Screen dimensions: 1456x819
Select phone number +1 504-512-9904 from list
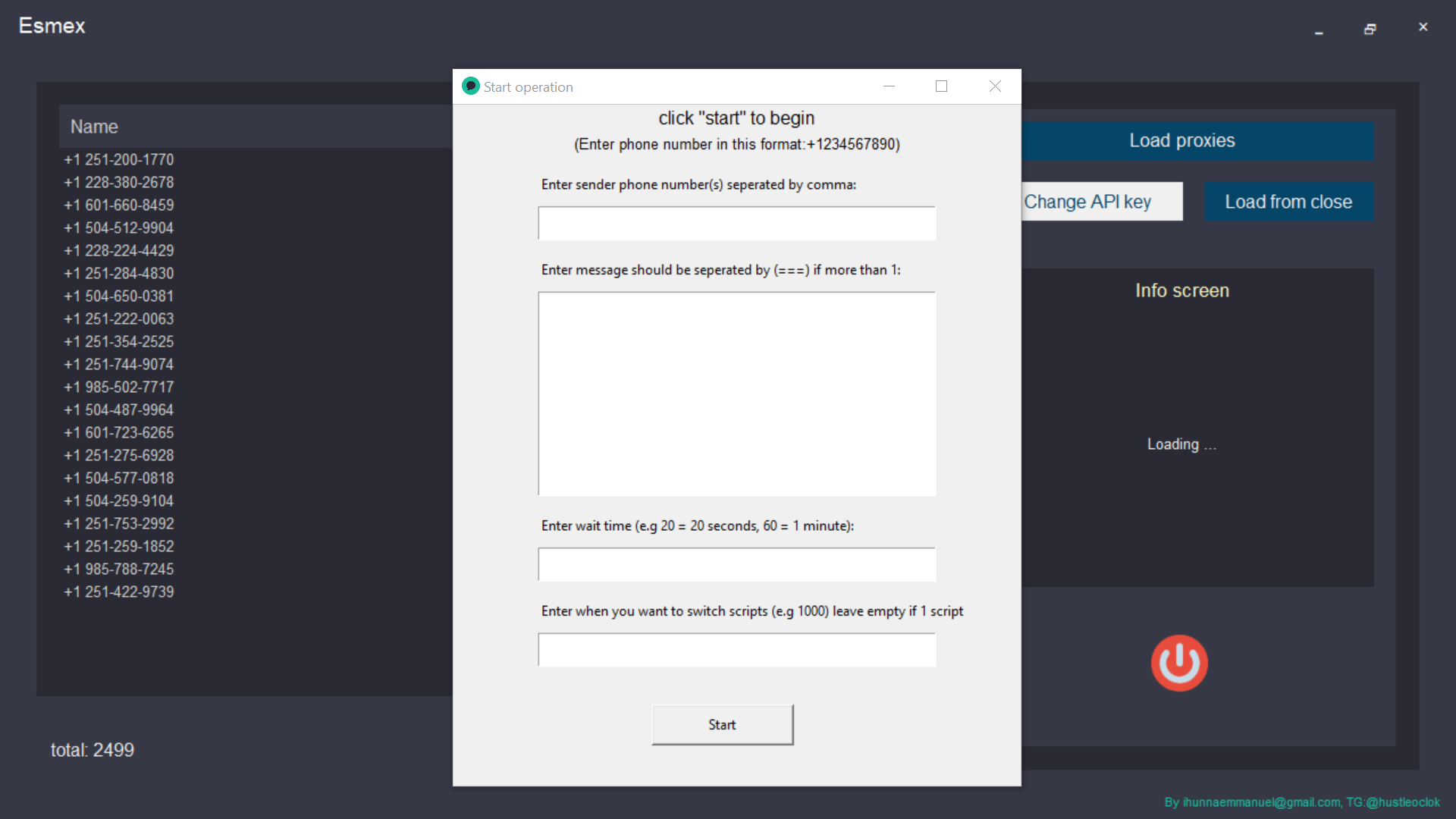(x=119, y=228)
